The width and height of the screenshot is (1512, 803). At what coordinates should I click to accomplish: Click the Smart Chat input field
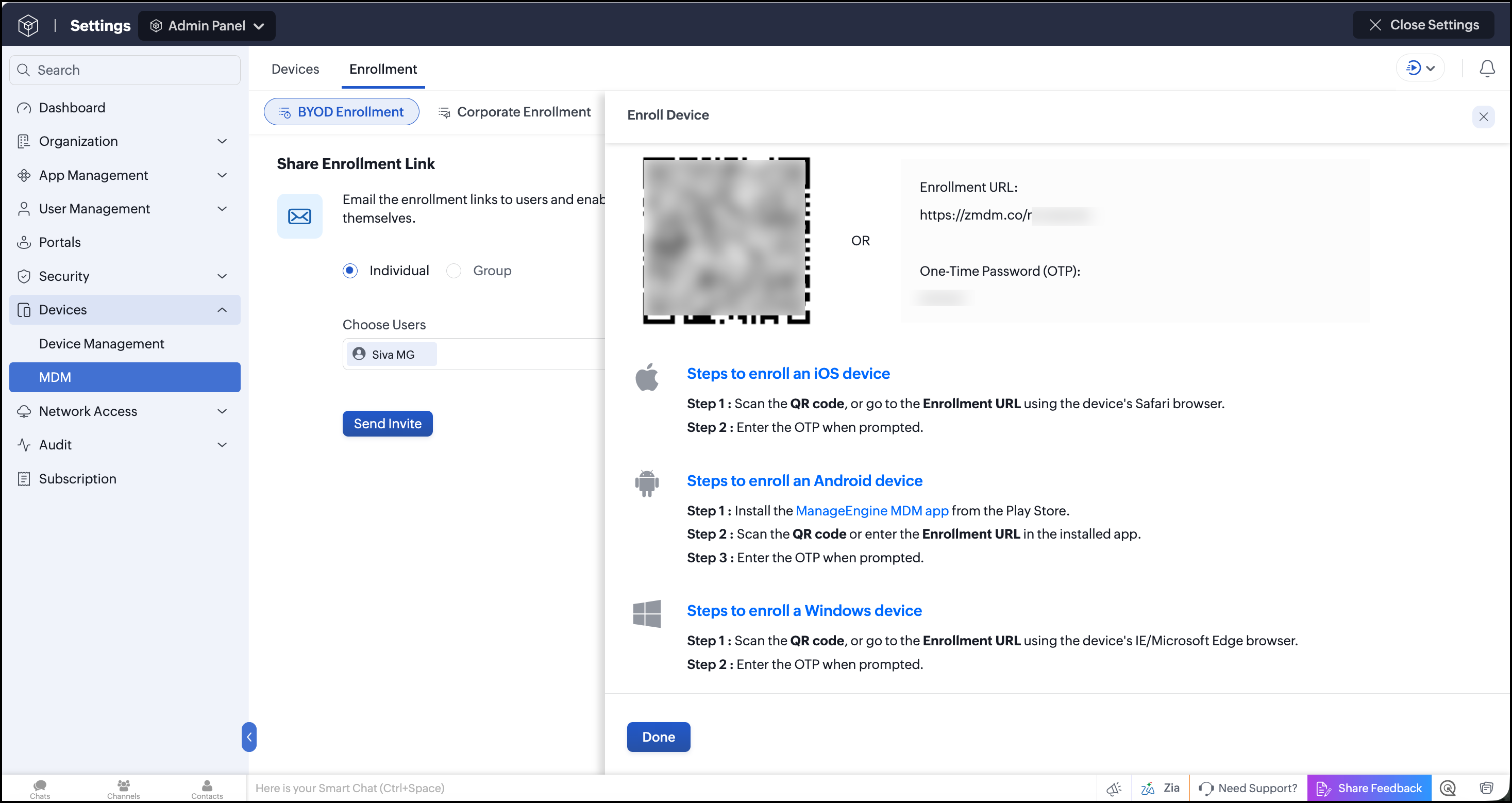point(671,788)
